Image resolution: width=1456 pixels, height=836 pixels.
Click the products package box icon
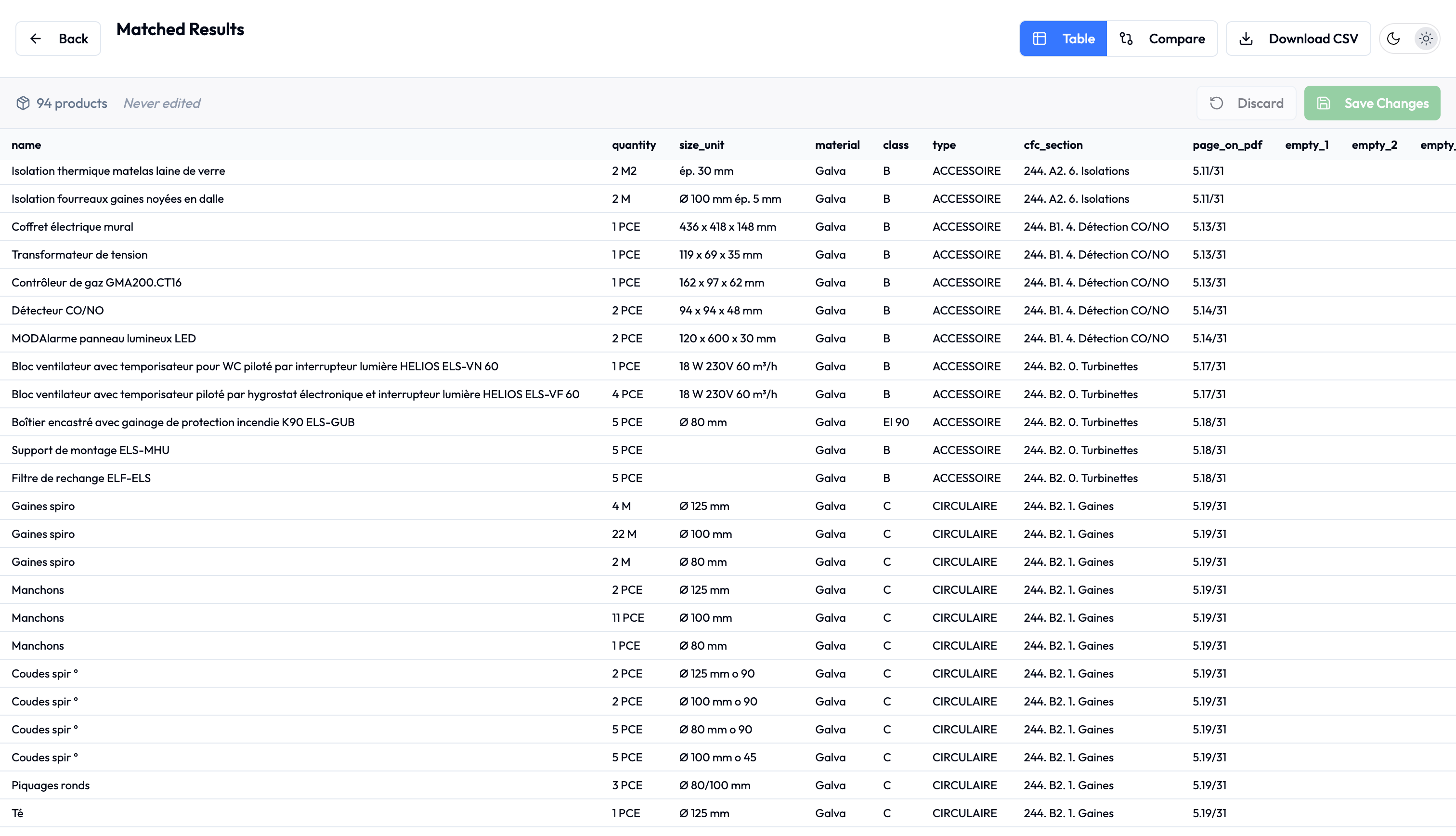click(23, 103)
